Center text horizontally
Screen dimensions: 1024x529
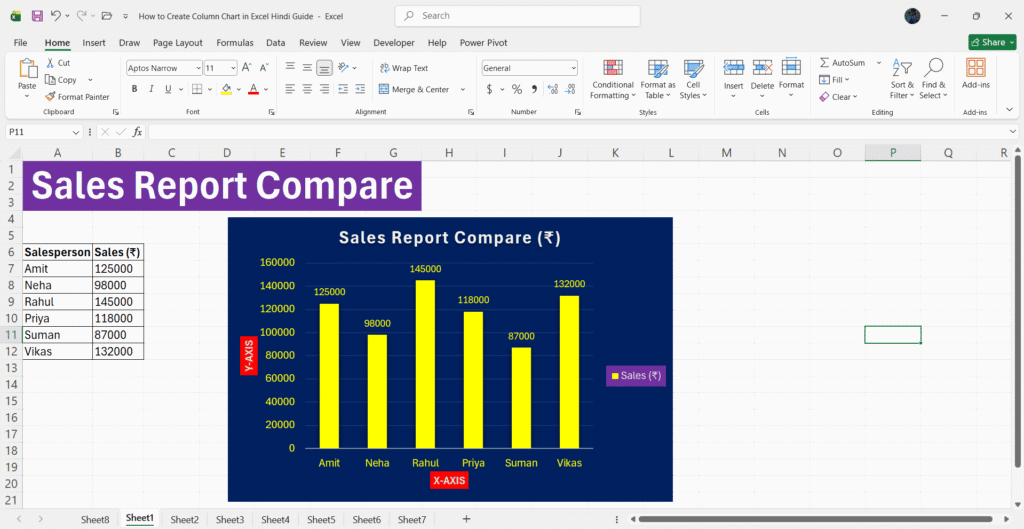click(x=307, y=89)
